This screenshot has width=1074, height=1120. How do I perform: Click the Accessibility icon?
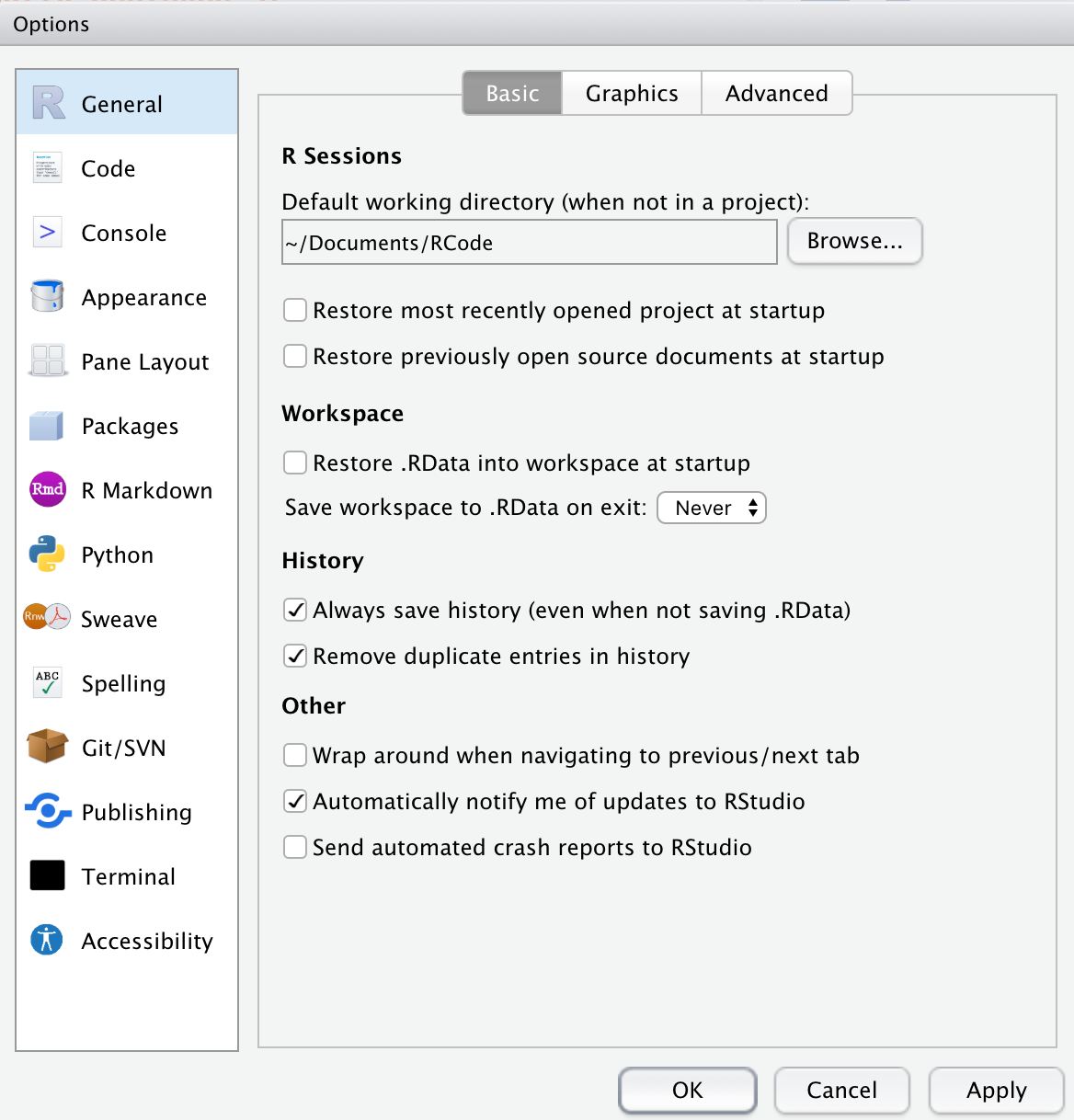47,940
